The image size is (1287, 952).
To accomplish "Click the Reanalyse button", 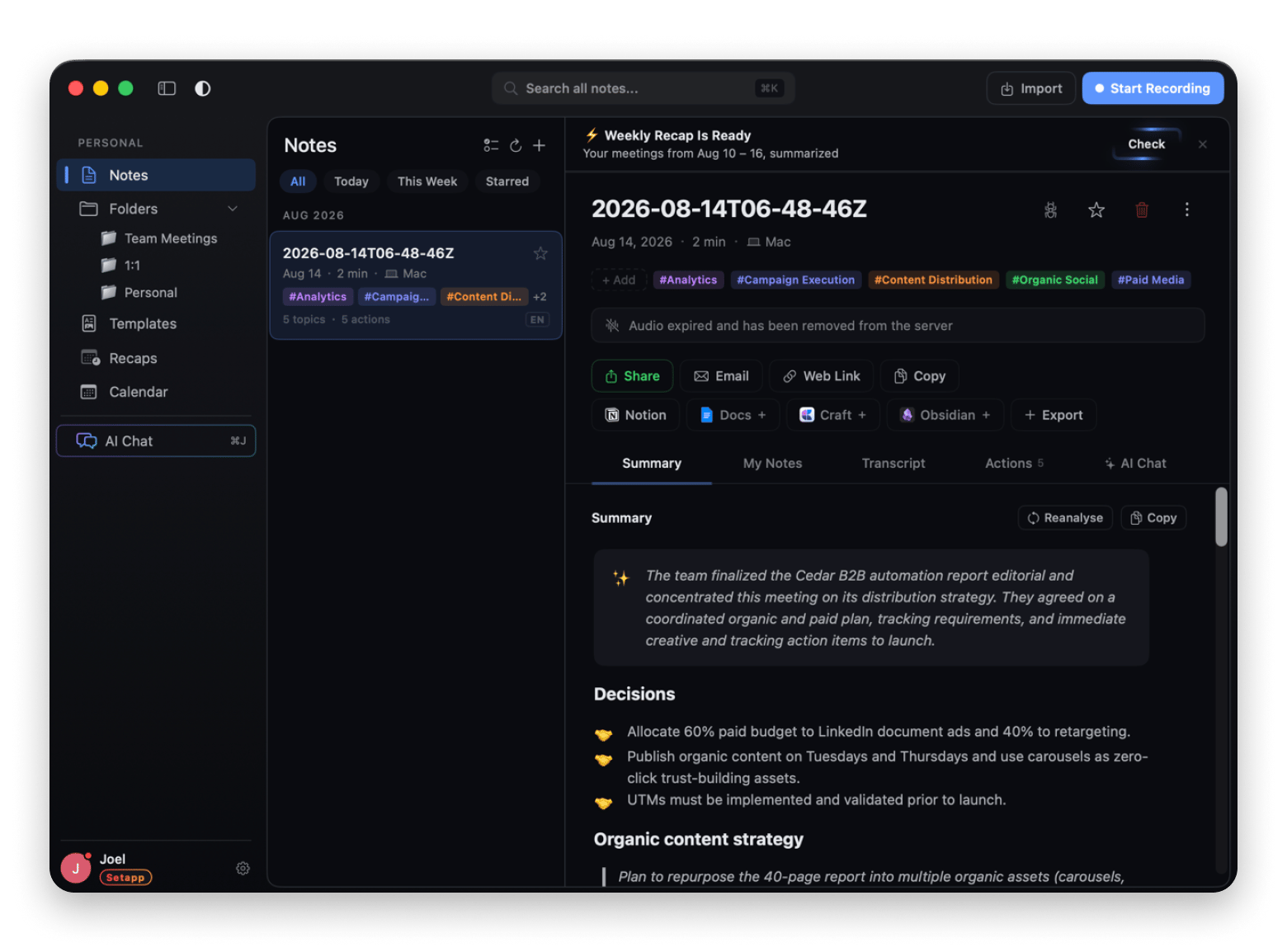I will point(1065,518).
